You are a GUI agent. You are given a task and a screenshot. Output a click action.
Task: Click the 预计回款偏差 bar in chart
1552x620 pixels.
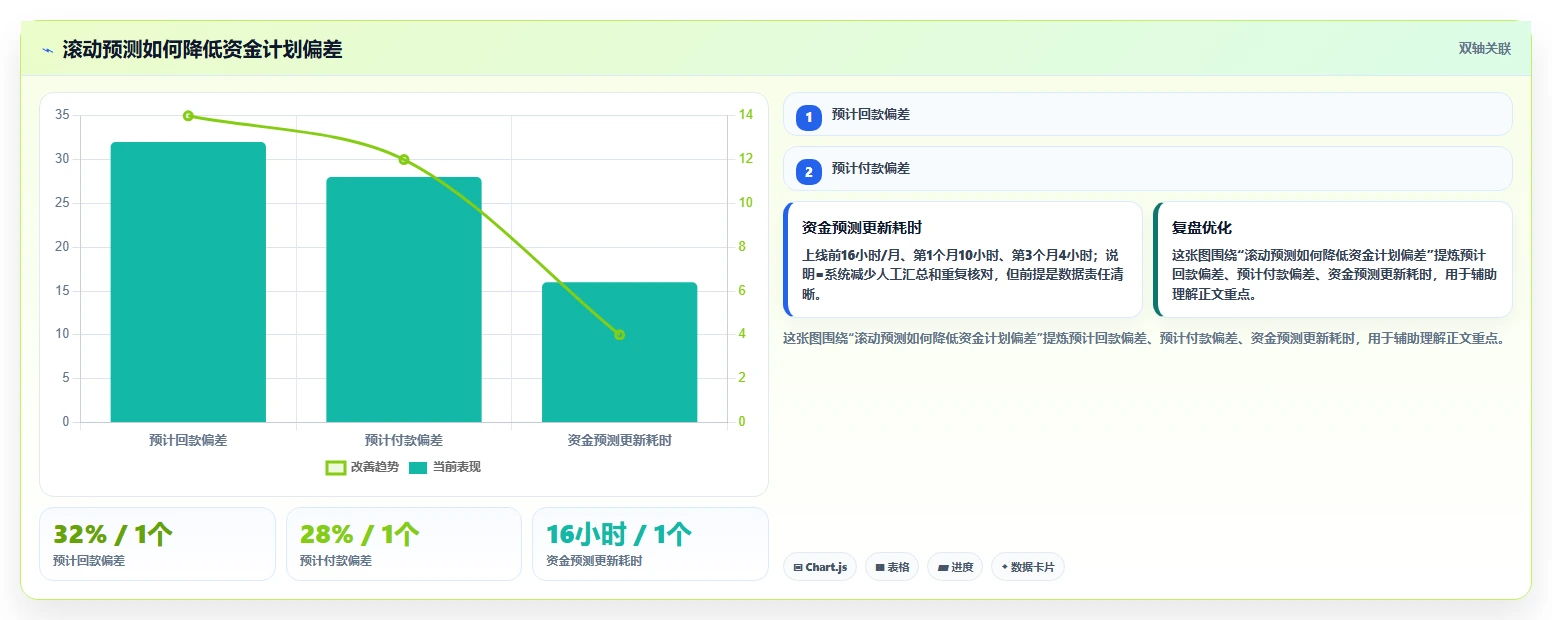coord(188,282)
